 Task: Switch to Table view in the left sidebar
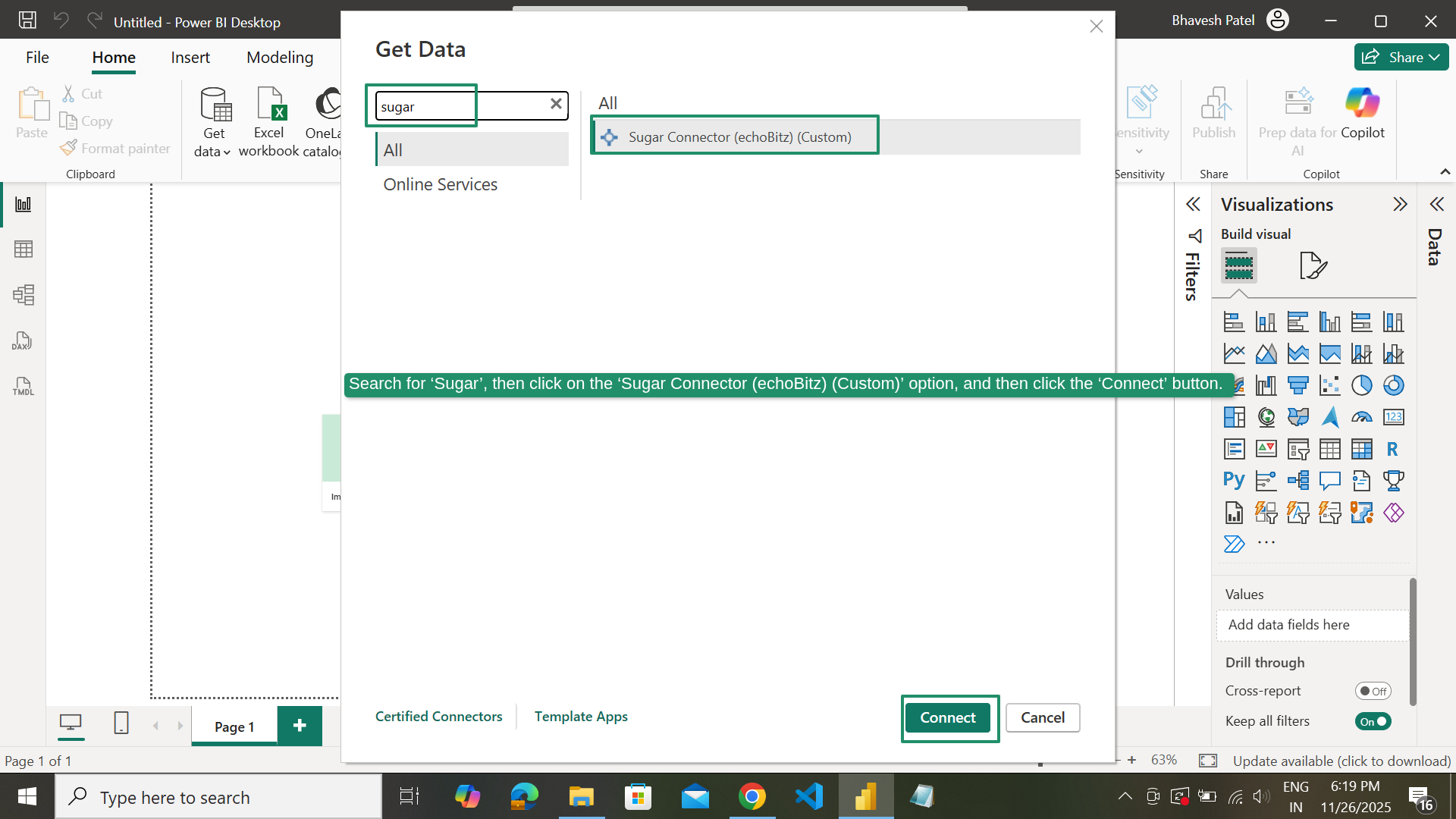[24, 249]
